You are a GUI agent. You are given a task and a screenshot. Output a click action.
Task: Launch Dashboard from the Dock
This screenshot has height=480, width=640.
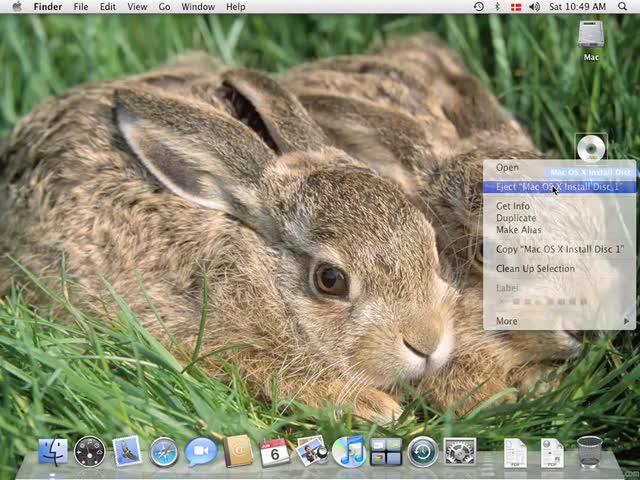(89, 452)
